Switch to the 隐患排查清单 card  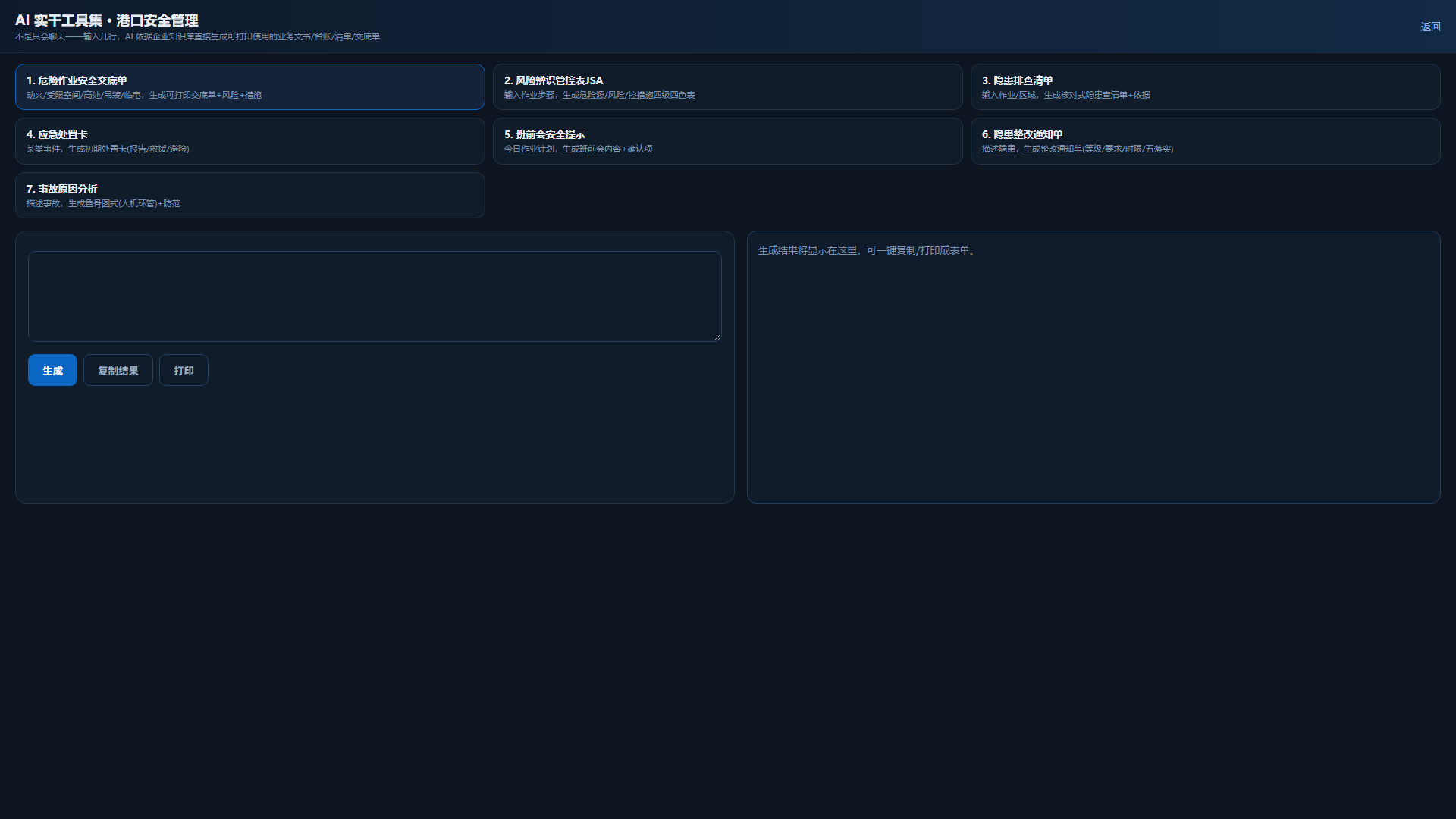coord(1205,87)
